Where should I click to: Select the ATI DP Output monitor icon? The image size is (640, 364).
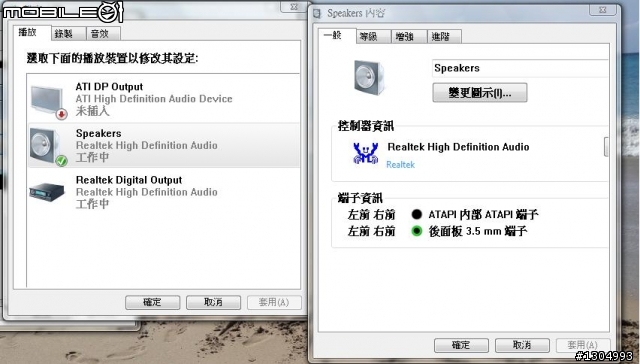pos(49,102)
